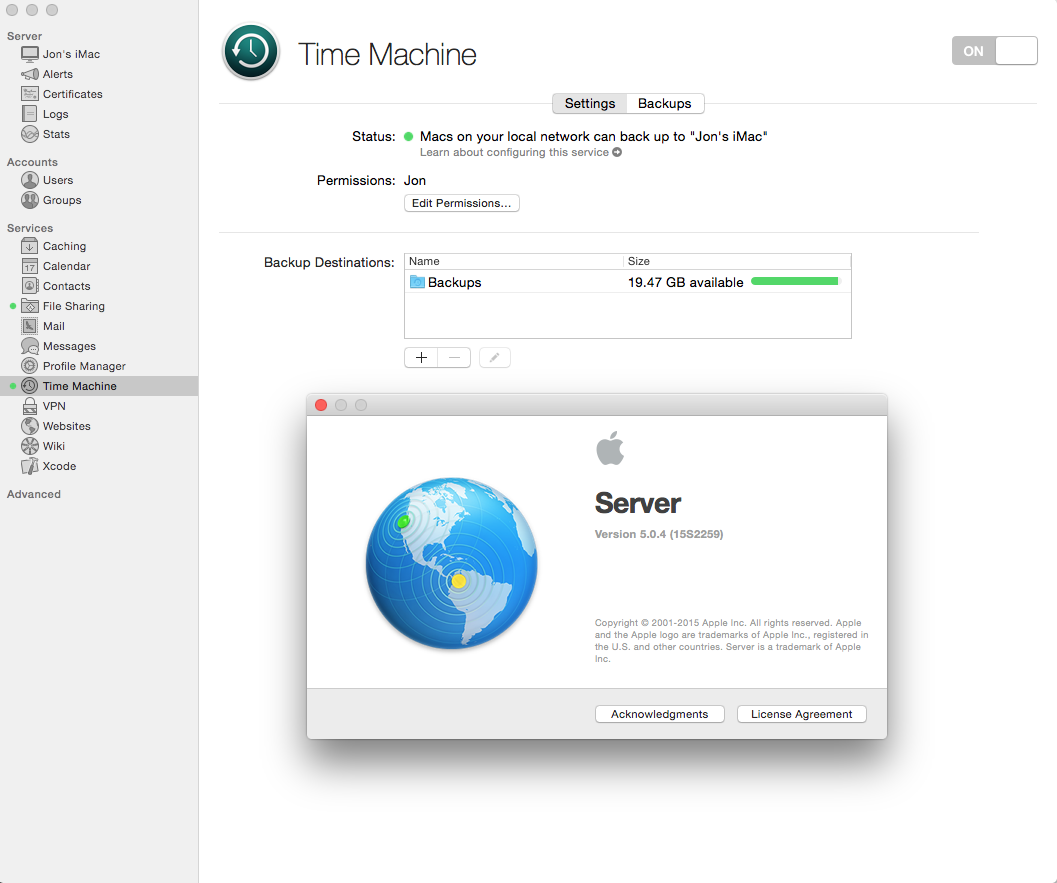The width and height of the screenshot is (1057, 883).
Task: Open the Caching service icon in sidebar
Action: (30, 246)
